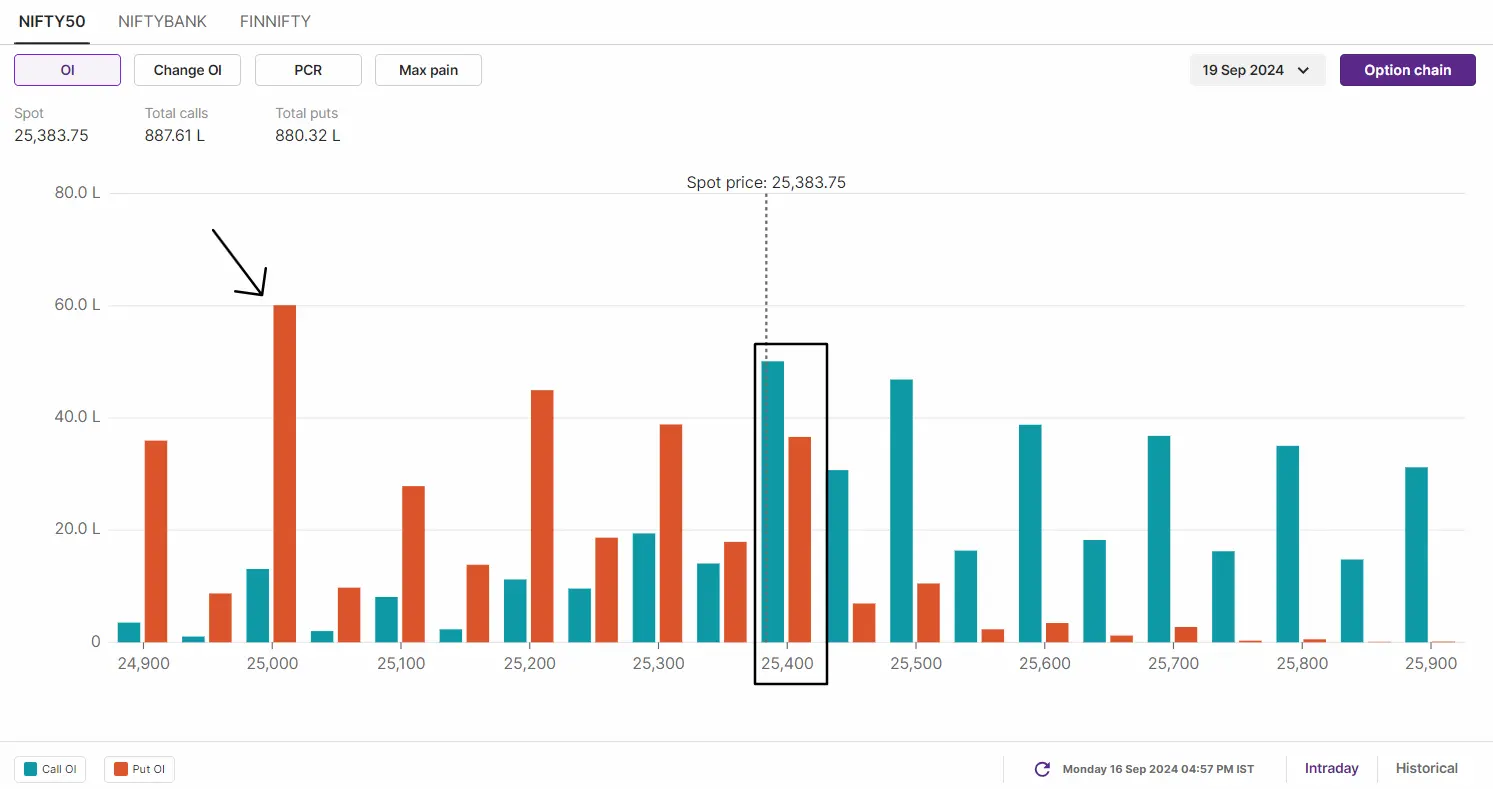Click the 24,900 strike axis label
Image resolution: width=1493 pixels, height=789 pixels.
pyautogui.click(x=142, y=663)
